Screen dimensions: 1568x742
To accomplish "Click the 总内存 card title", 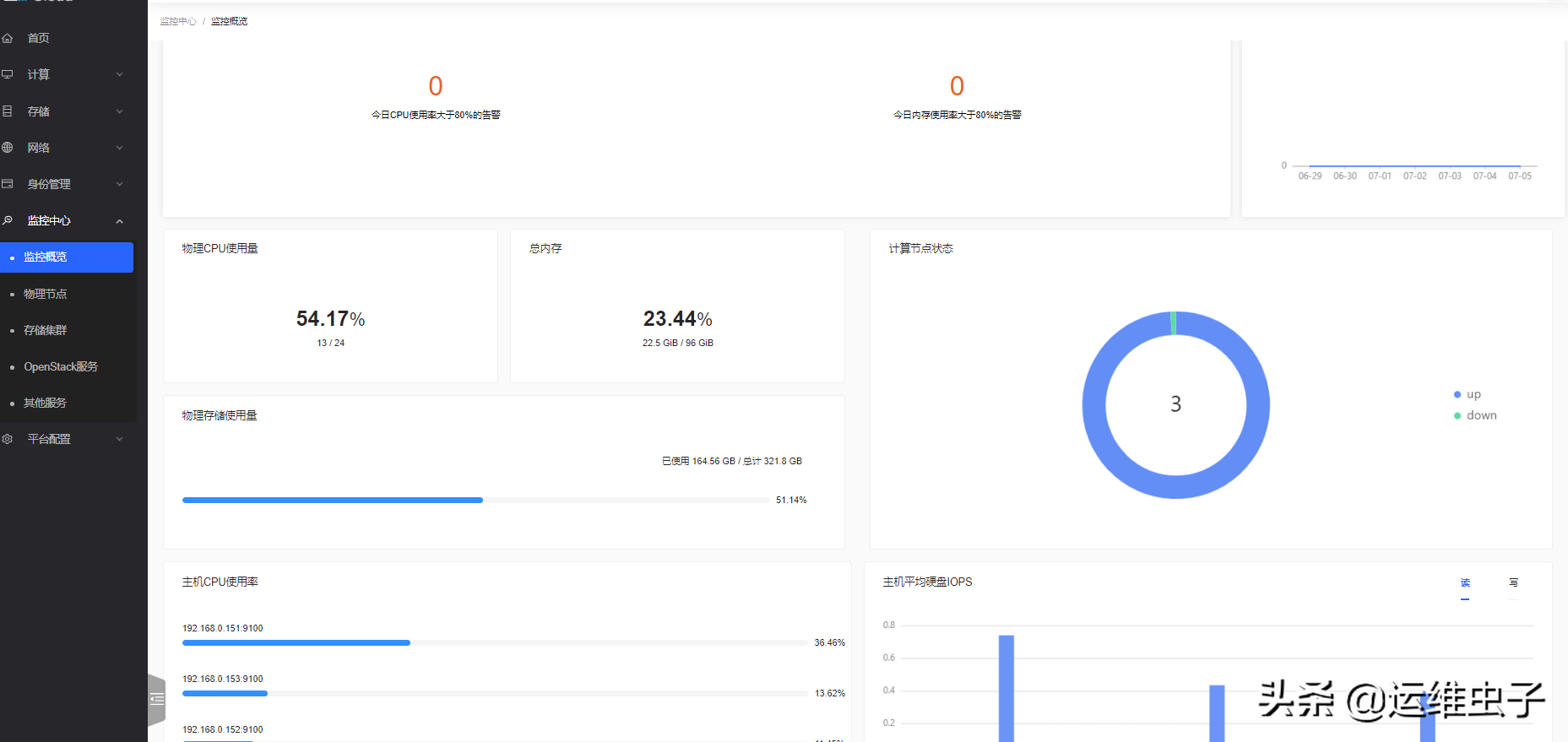I will (x=545, y=249).
